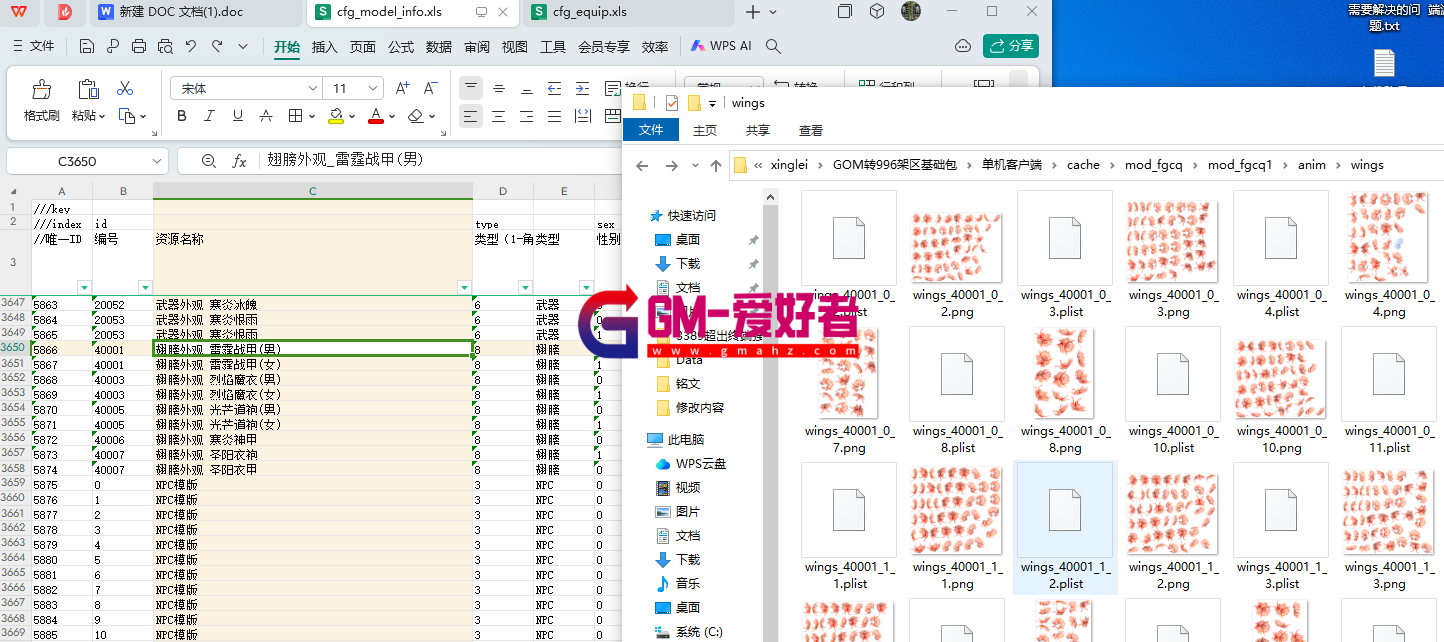This screenshot has height=642, width=1444.
Task: Click the Cut scissors icon
Action: click(125, 89)
